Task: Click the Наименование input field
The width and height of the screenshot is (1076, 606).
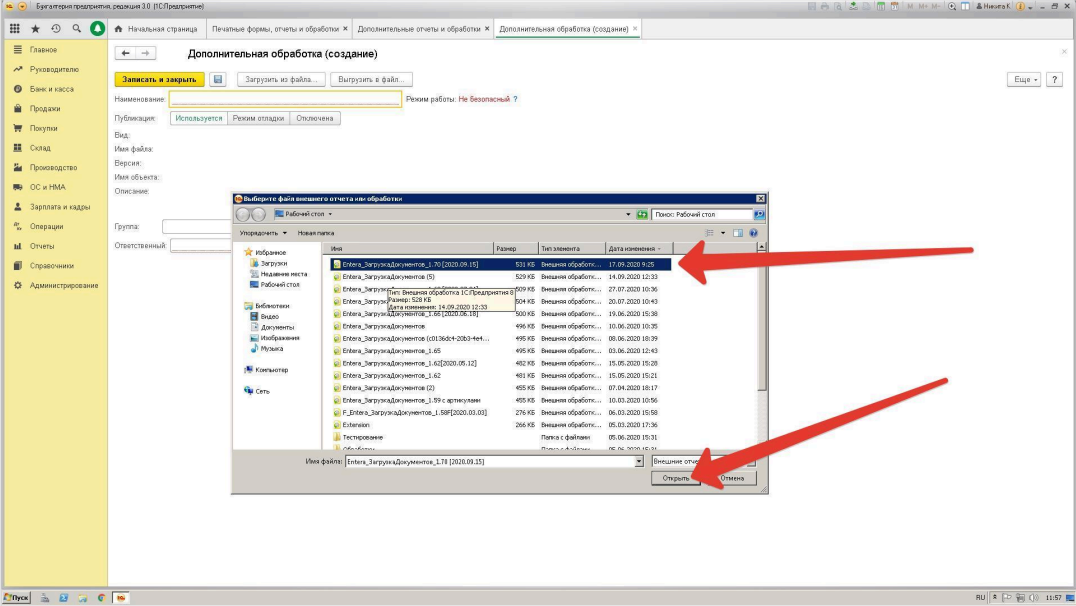Action: pyautogui.click(x=285, y=99)
